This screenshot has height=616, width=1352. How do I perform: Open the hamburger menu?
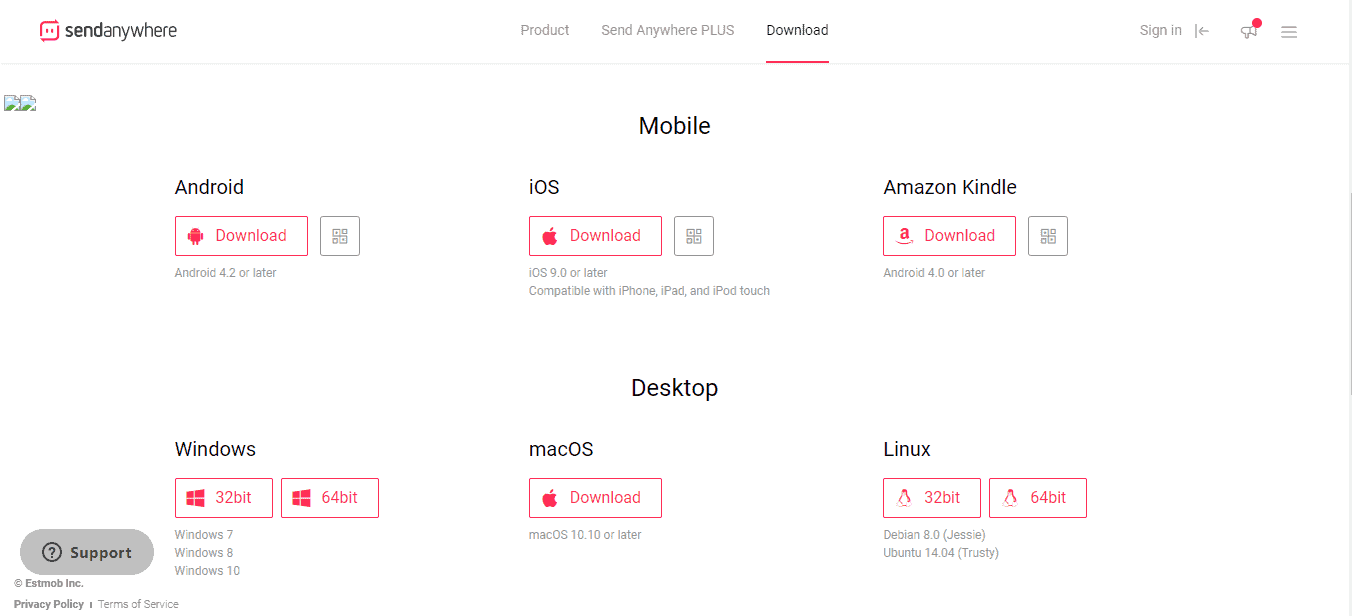coord(1289,32)
